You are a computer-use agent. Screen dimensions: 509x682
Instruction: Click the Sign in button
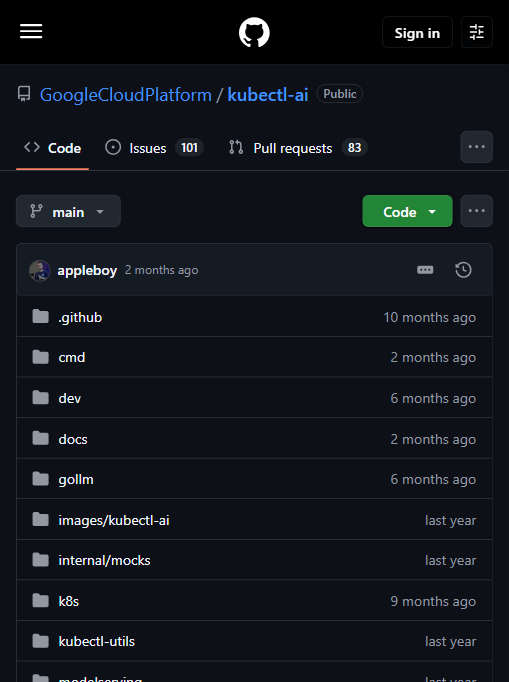pos(417,32)
